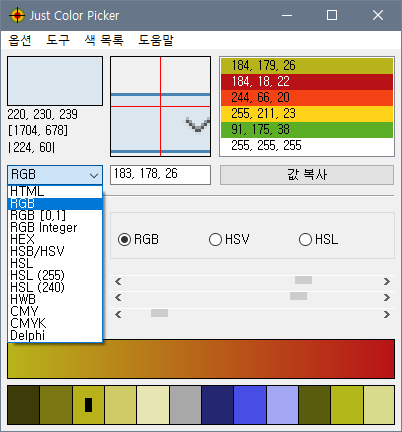Open the 도움말 menu
Screen dimensions: 402x432
click(156, 40)
